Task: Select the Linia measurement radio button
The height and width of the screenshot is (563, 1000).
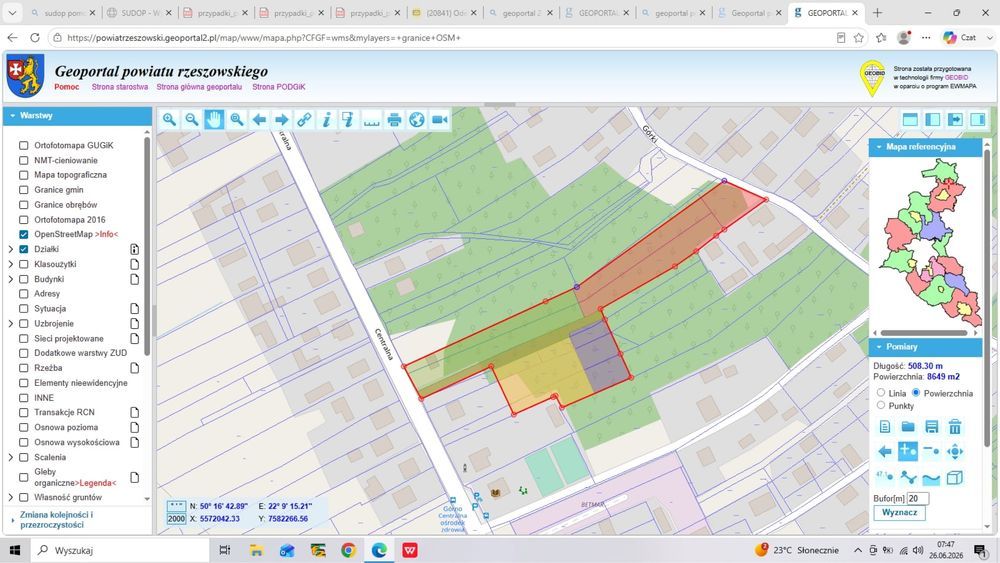Action: [x=881, y=393]
